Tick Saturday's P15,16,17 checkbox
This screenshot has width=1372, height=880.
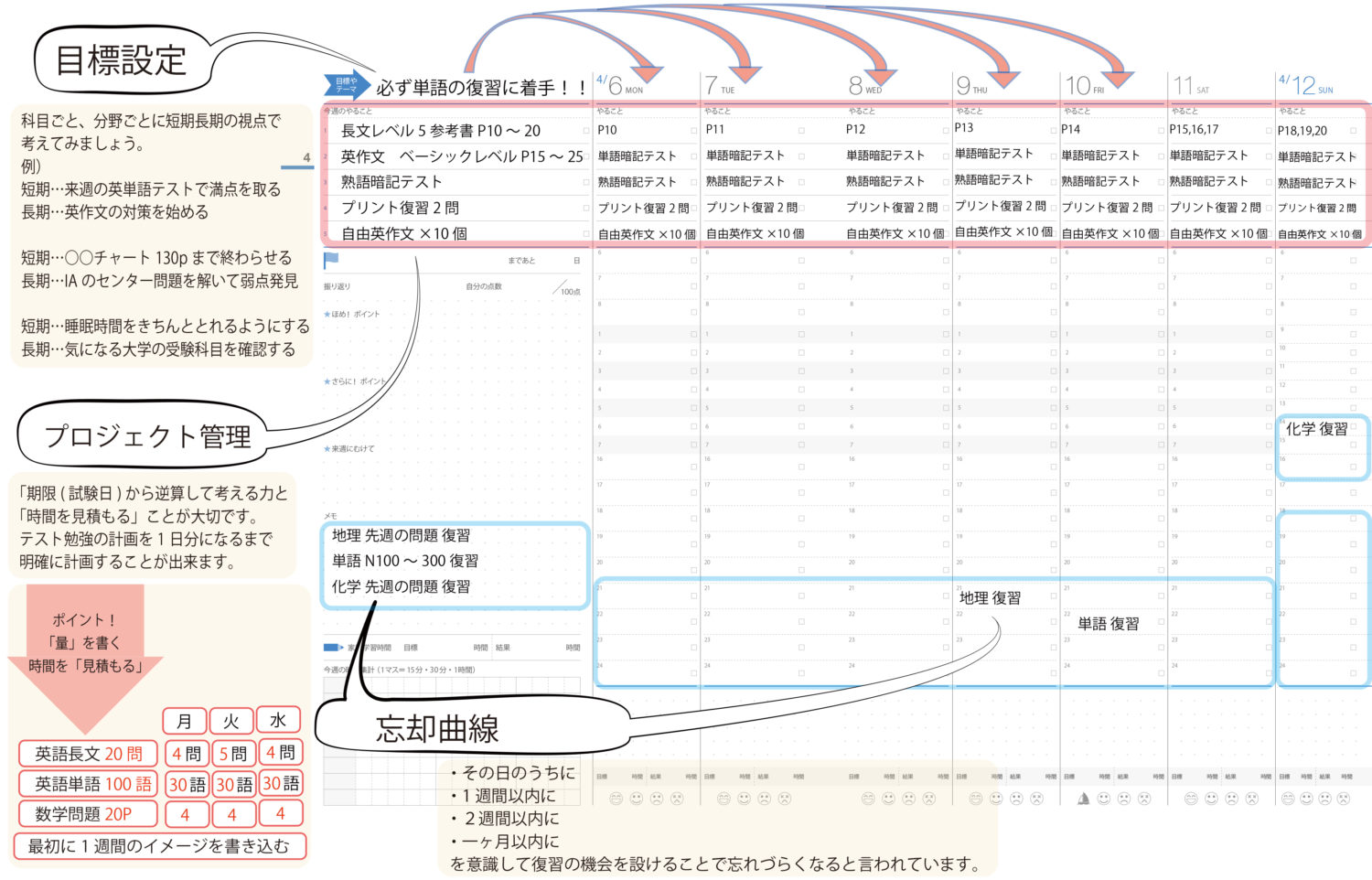(x=1269, y=131)
